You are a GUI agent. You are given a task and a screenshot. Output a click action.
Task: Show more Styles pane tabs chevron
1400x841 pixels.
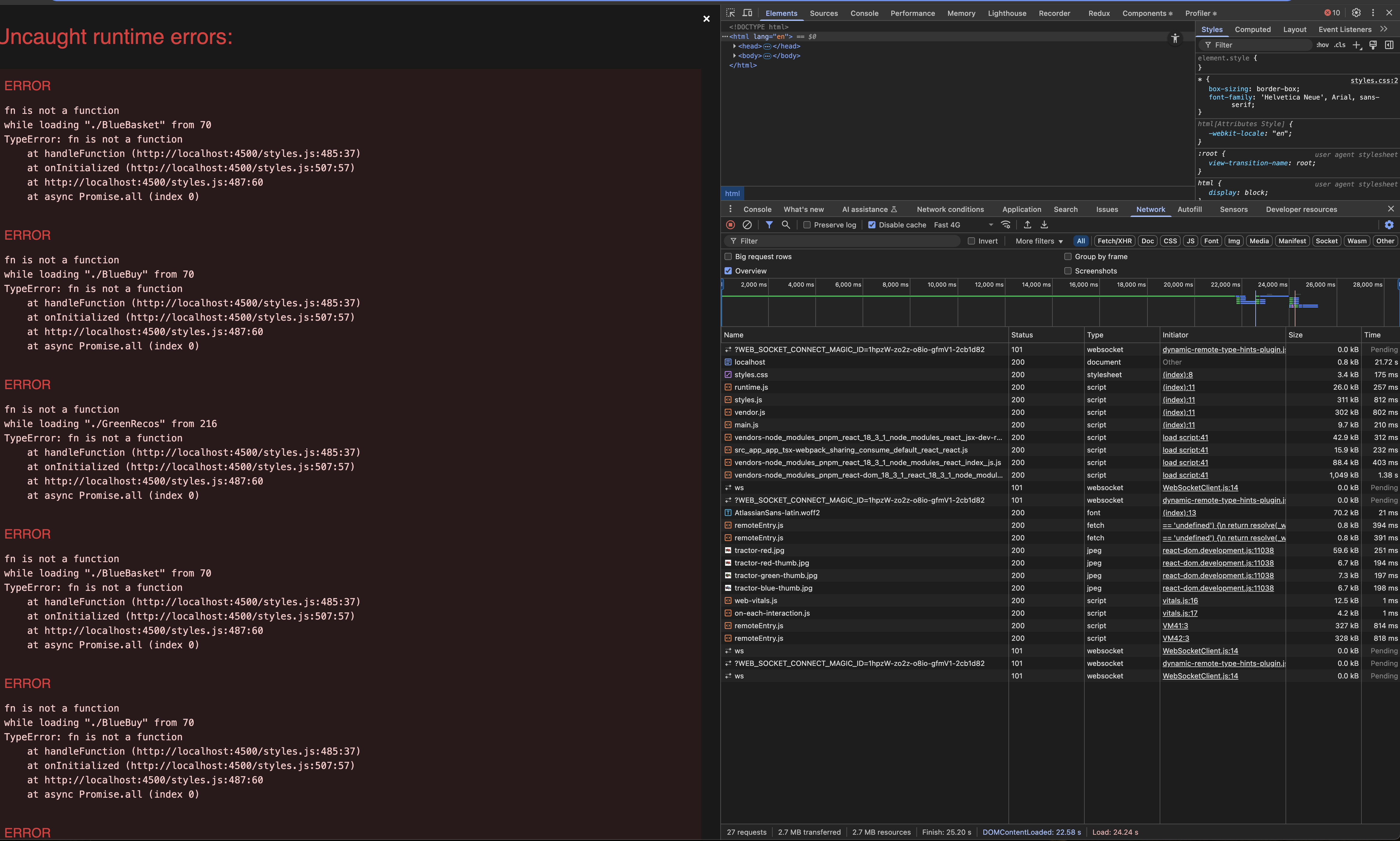(1384, 29)
